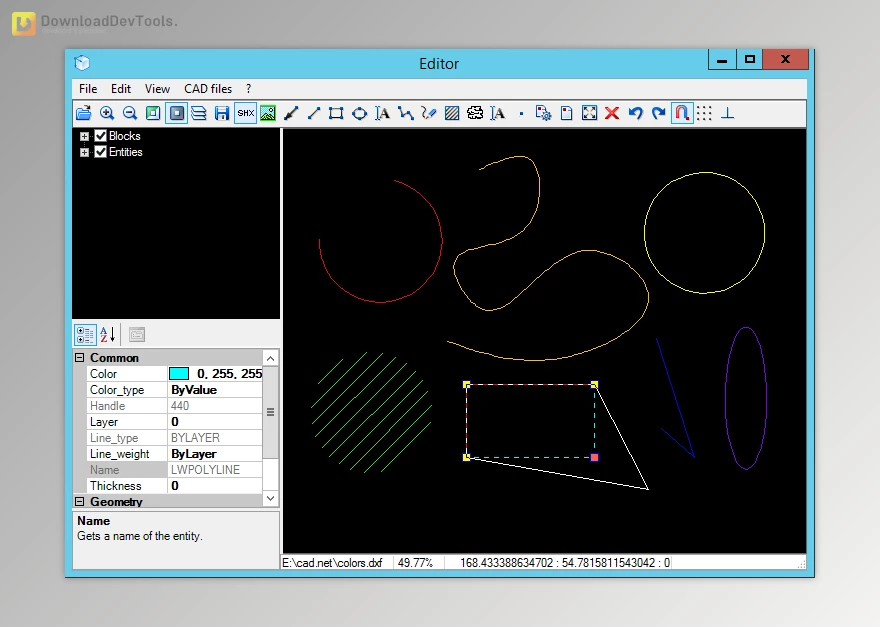880x627 pixels.
Task: Open a file with the folder icon
Action: click(84, 113)
